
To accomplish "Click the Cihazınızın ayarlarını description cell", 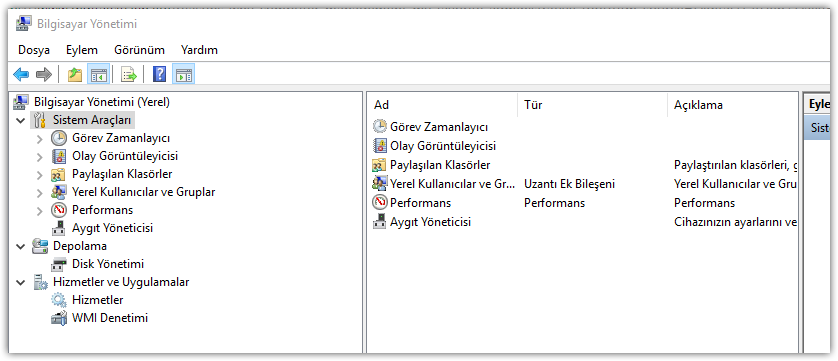I will pyautogui.click(x=736, y=222).
